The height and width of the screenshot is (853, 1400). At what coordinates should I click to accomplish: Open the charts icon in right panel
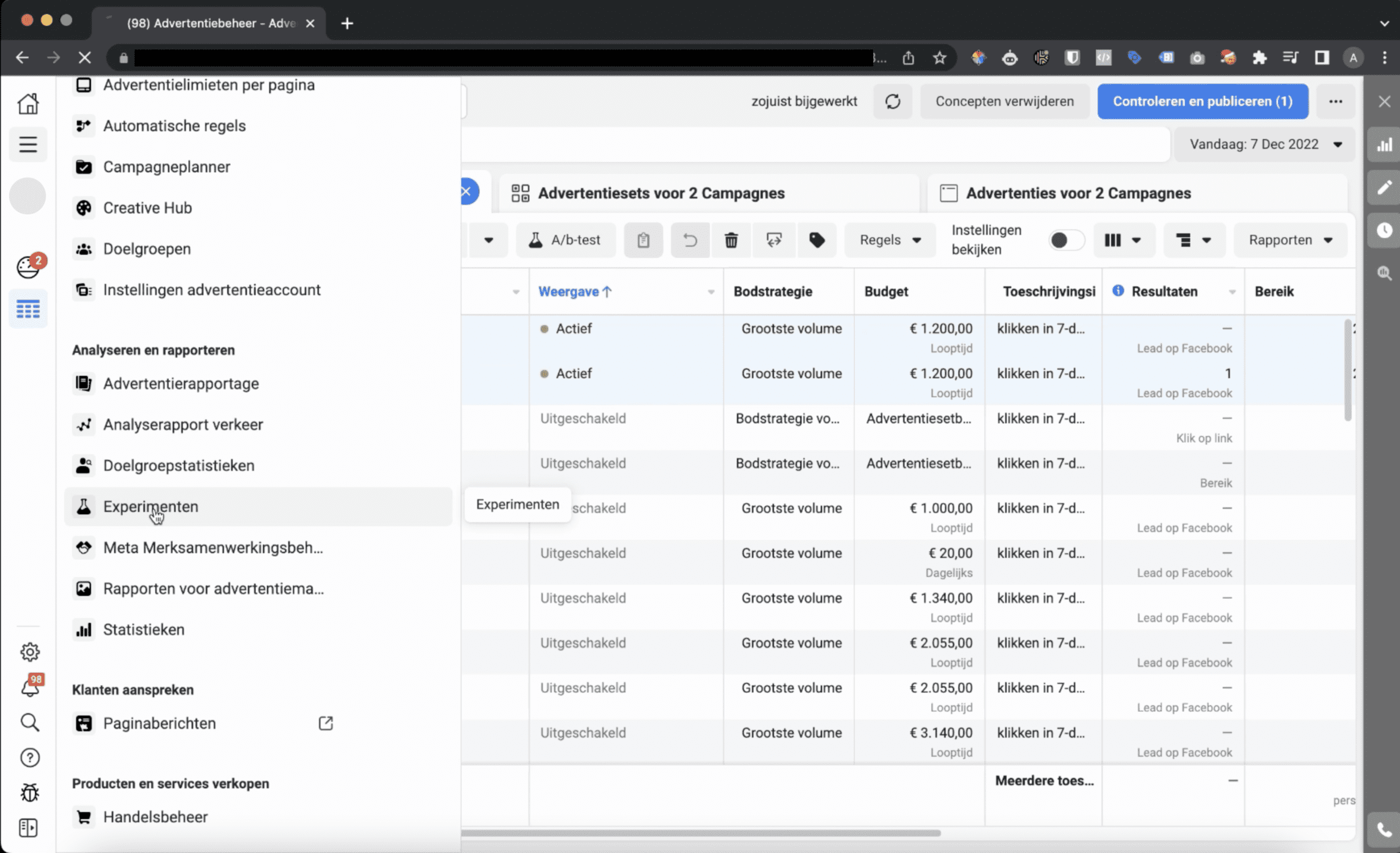click(1384, 144)
